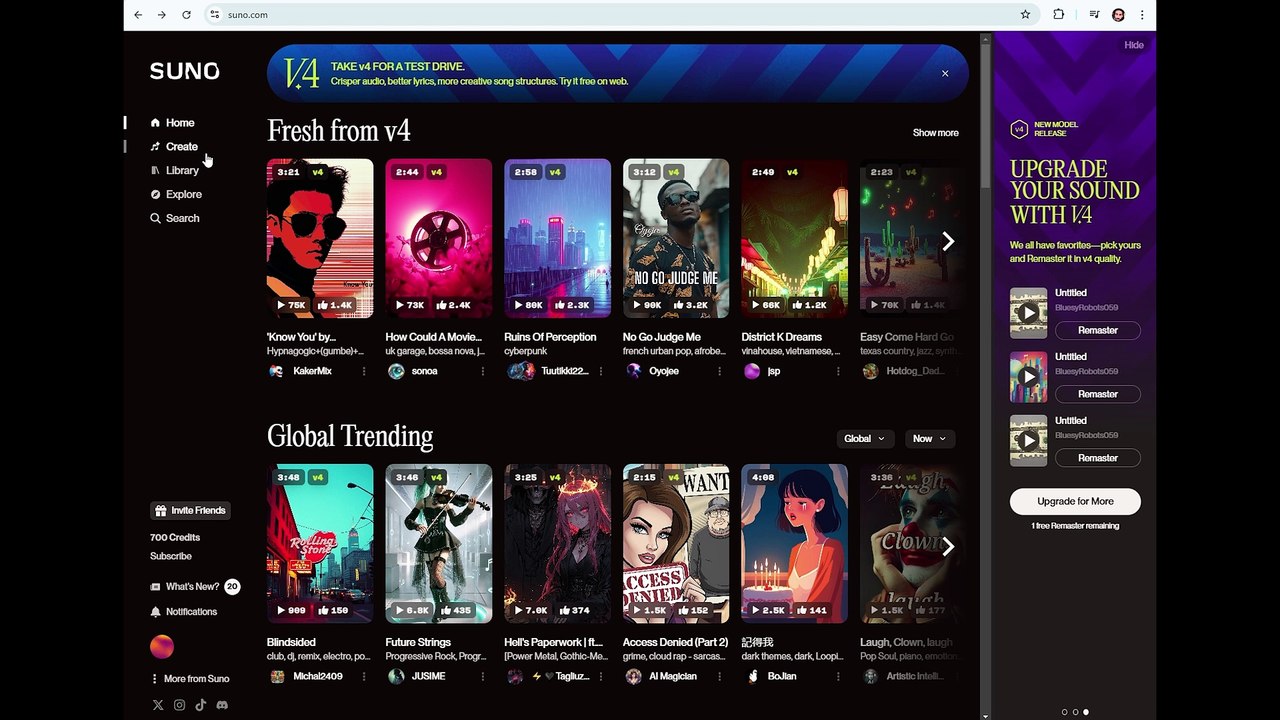This screenshot has width=1280, height=720.
Task: Click the How Could A Movie... song title
Action: pyautogui.click(x=433, y=337)
